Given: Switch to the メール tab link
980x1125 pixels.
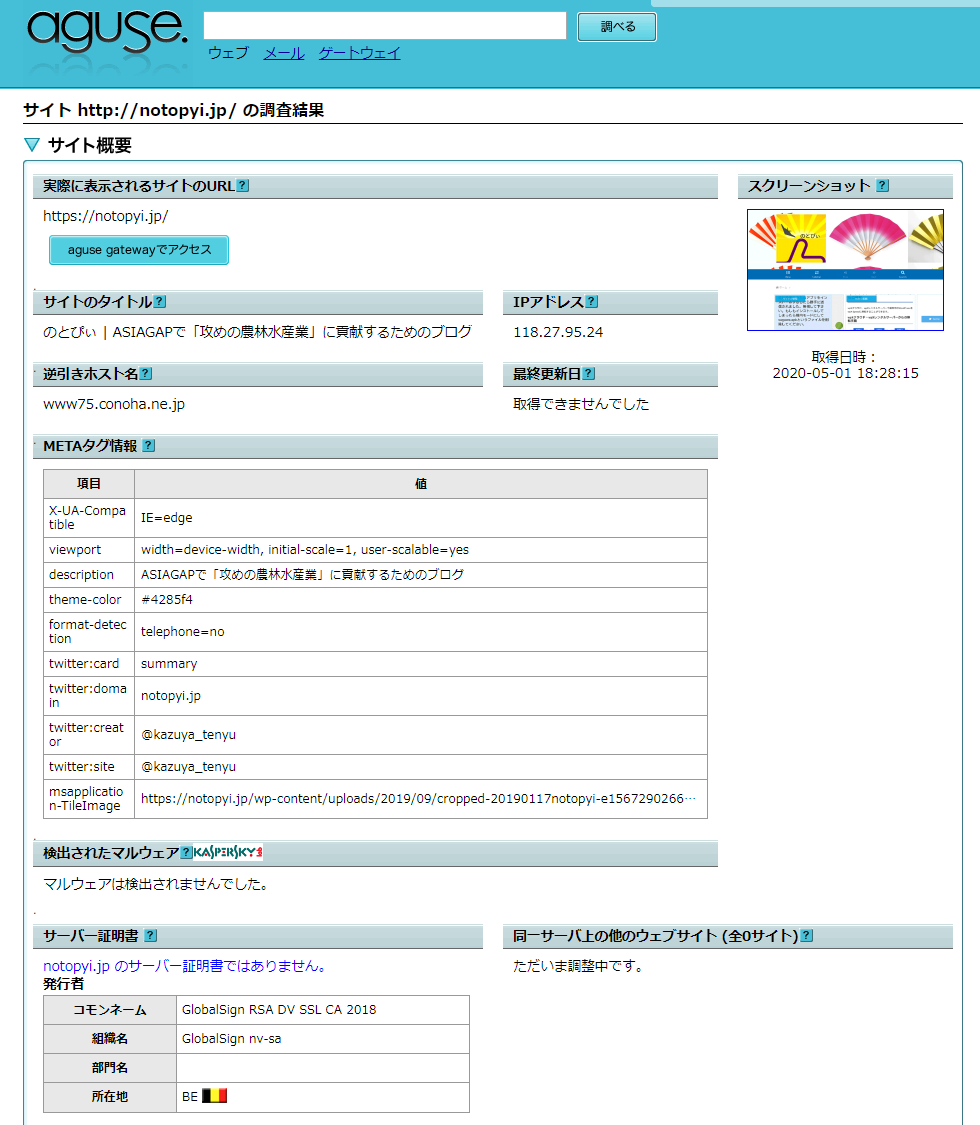Looking at the screenshot, I should pyautogui.click(x=284, y=53).
